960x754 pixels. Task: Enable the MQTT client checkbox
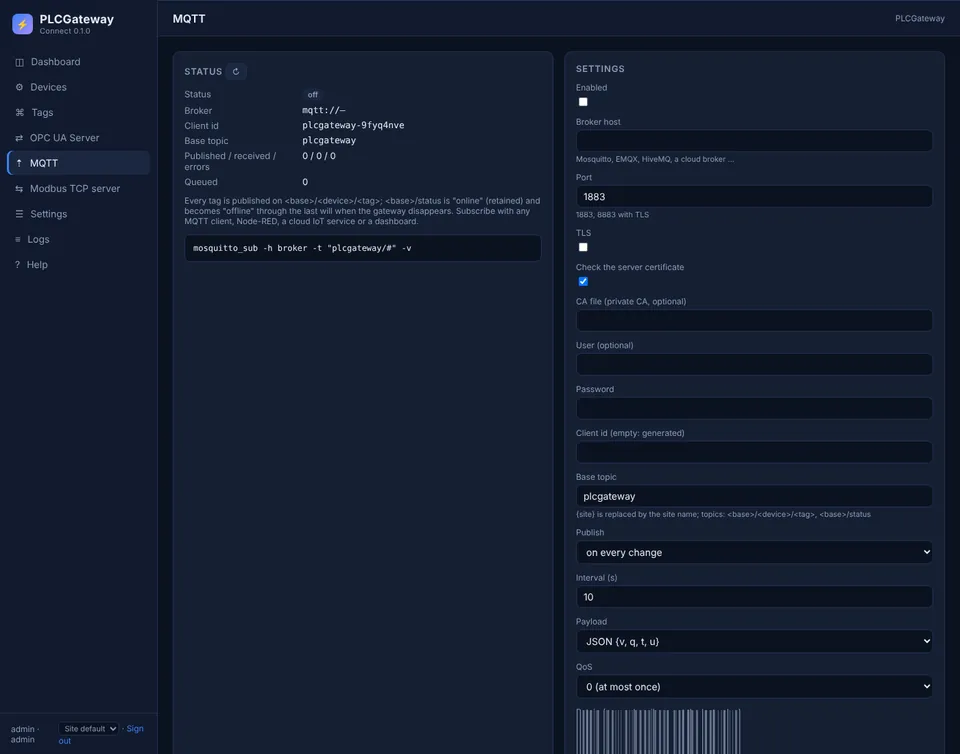point(583,102)
